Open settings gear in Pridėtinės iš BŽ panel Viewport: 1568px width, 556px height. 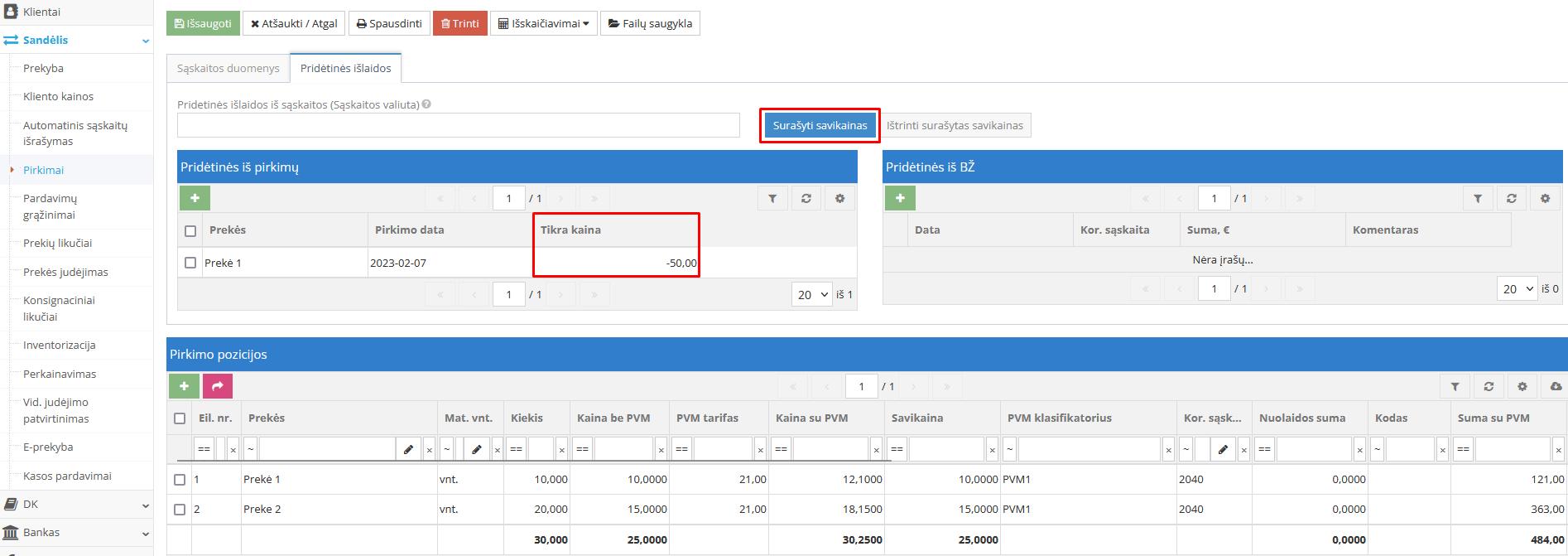click(1545, 199)
